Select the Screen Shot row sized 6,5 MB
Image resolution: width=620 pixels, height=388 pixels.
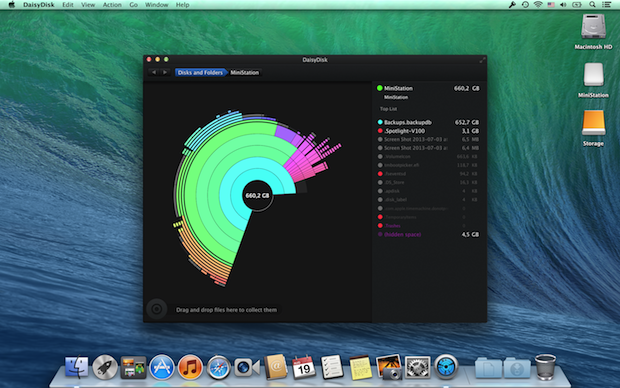click(428, 139)
